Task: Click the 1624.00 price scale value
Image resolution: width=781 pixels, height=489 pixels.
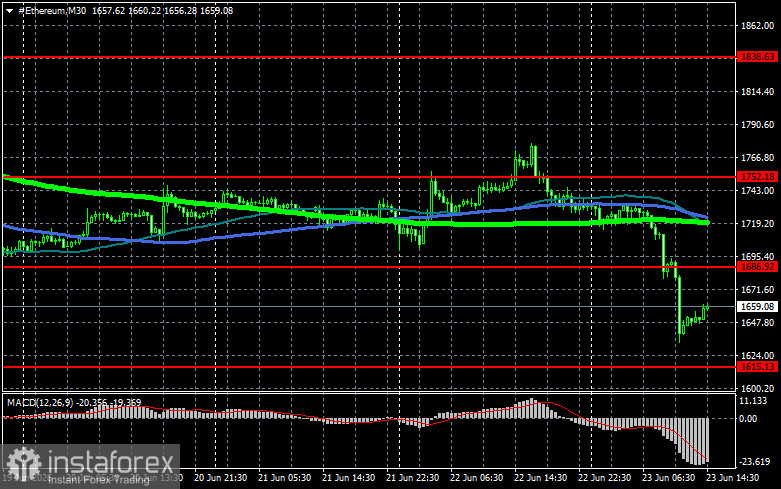Action: point(758,356)
